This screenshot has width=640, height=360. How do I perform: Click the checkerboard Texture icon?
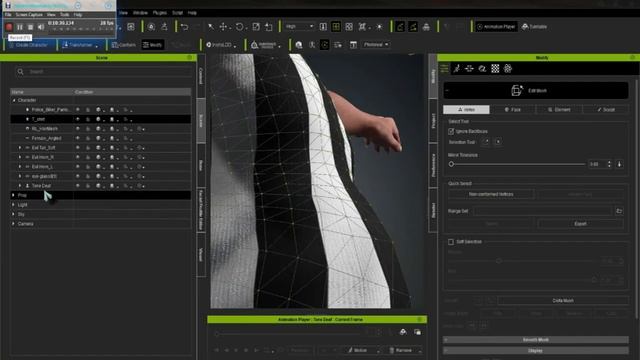pos(495,69)
